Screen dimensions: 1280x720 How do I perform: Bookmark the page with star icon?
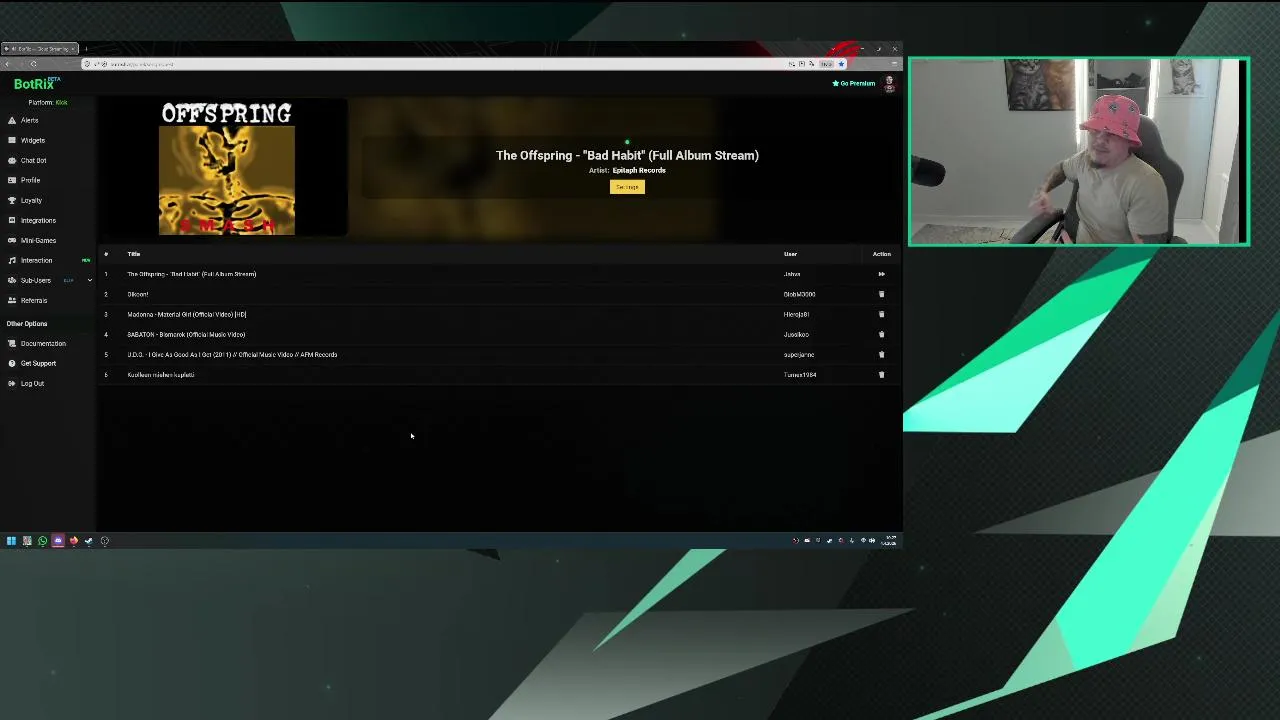[841, 64]
